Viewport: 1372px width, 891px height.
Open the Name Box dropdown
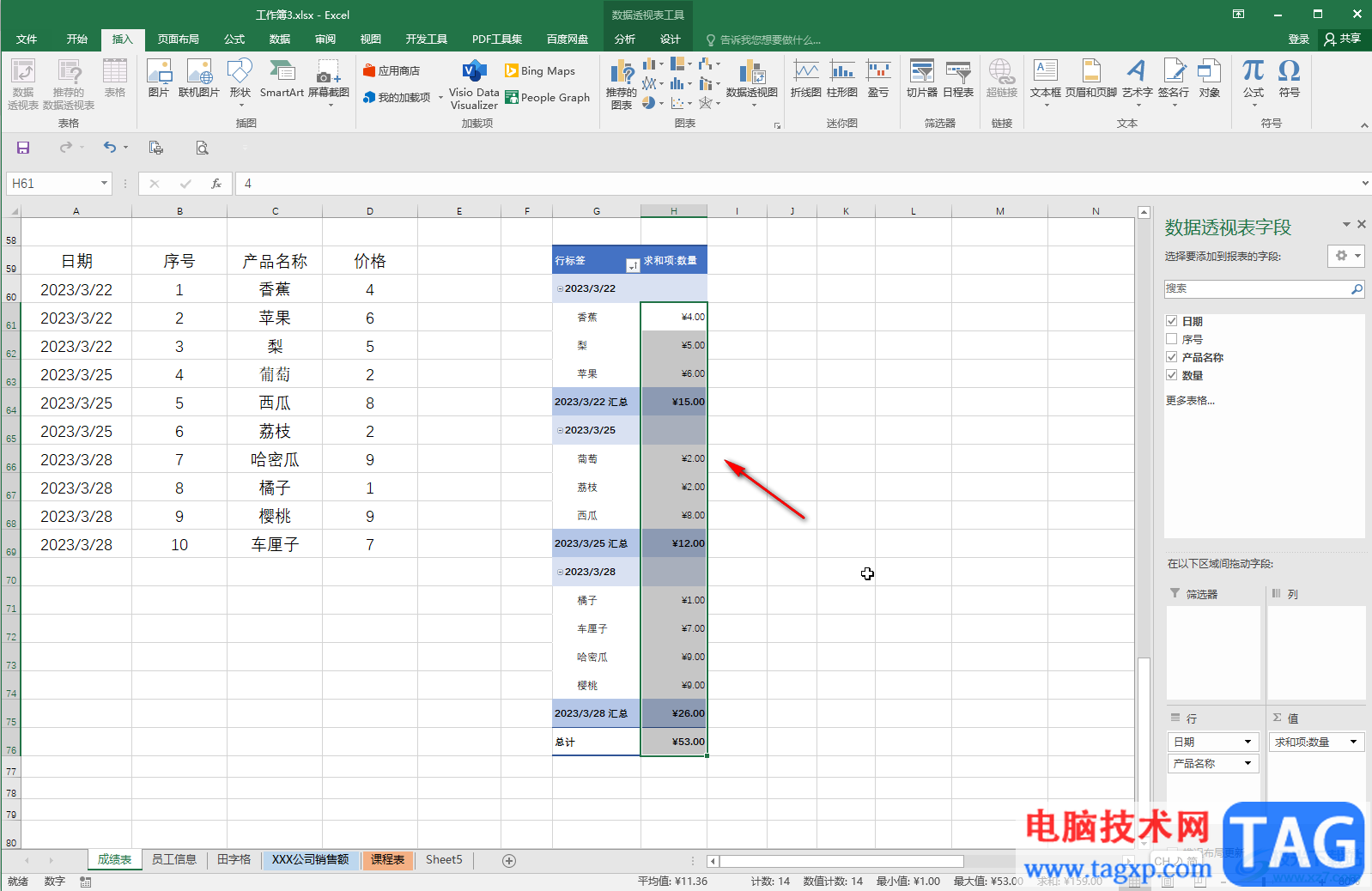point(104,183)
